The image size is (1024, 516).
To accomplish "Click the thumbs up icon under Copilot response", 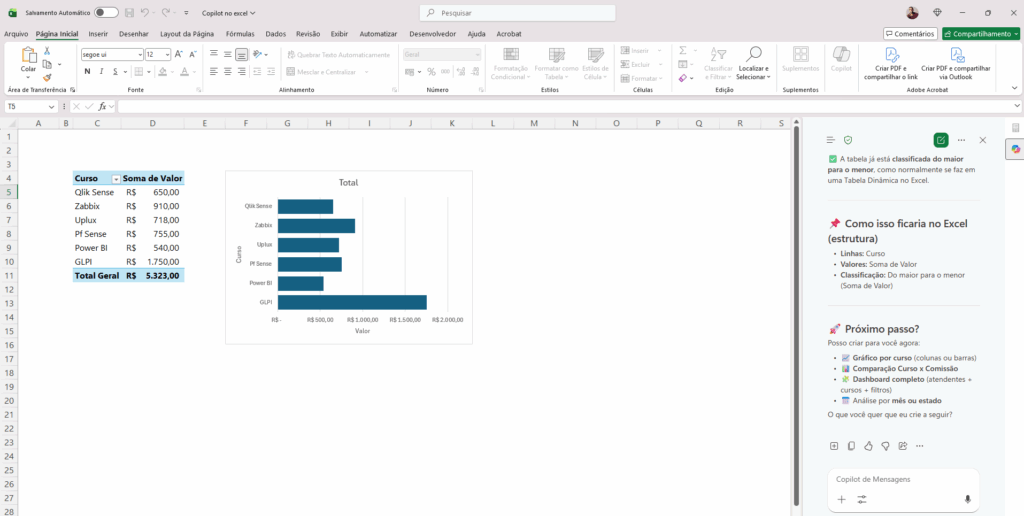I will tap(868, 446).
